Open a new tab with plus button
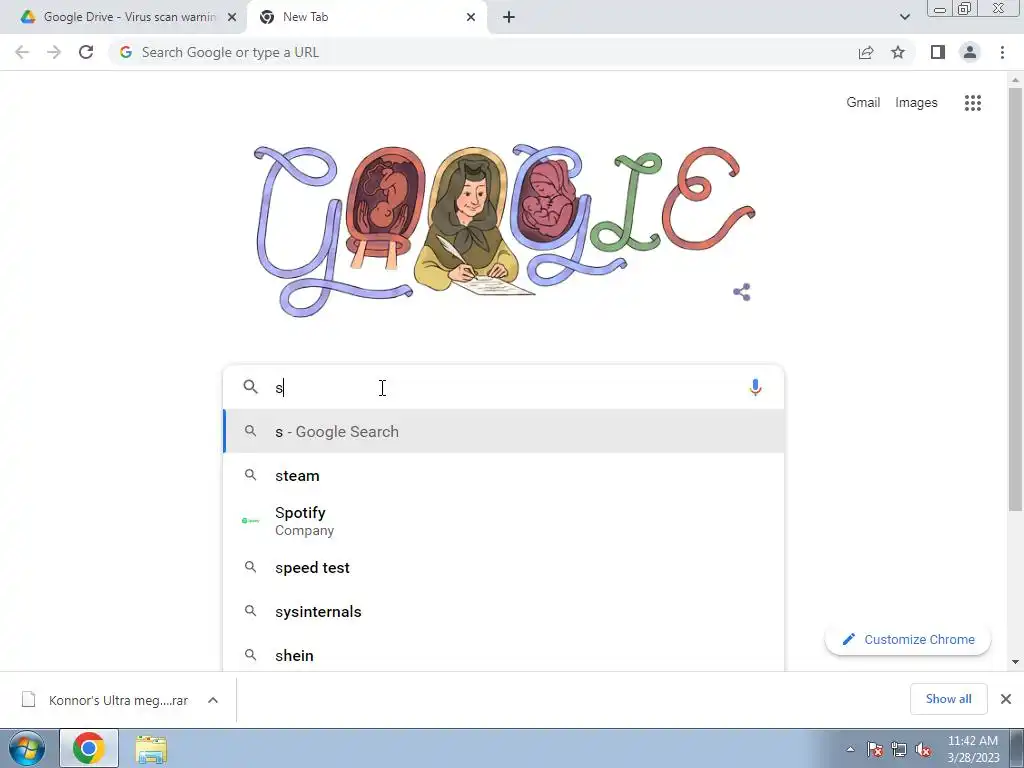Screen dimensions: 1024x768 tap(509, 17)
